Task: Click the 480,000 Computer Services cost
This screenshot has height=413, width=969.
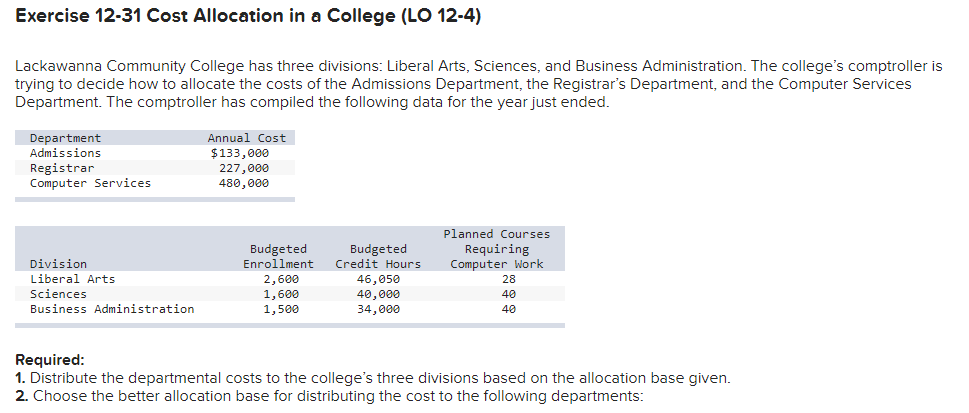Action: tap(243, 183)
